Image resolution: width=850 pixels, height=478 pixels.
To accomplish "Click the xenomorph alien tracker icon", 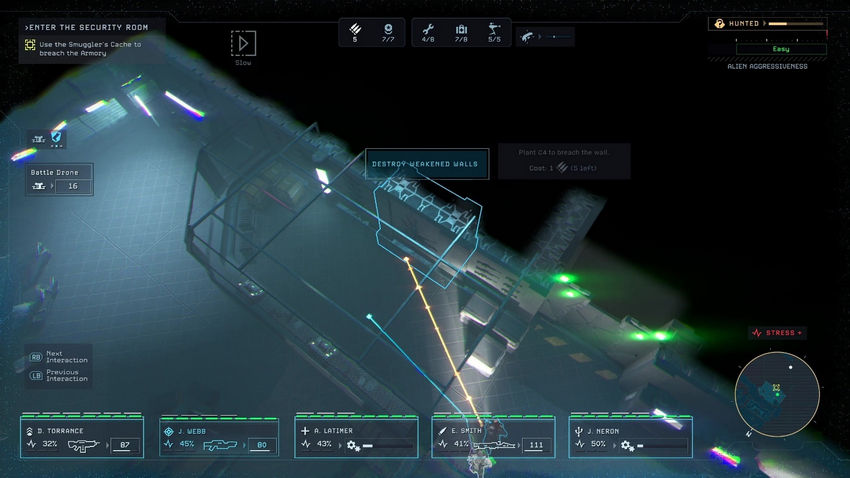I will (x=527, y=37).
